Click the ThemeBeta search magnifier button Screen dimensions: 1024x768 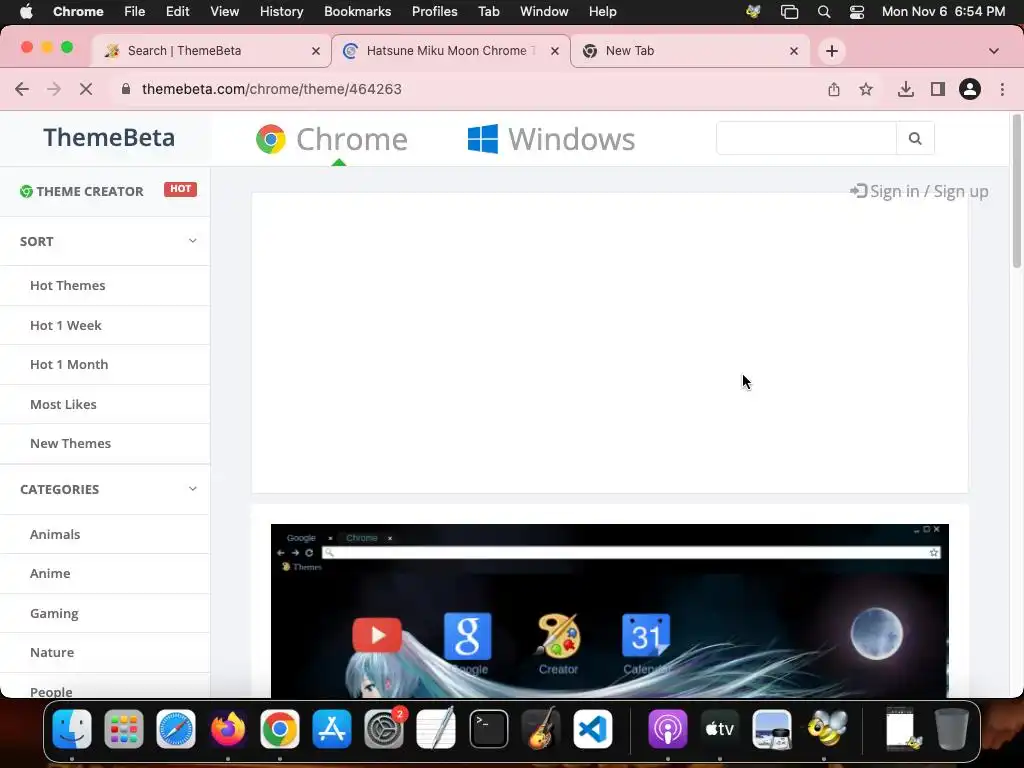pyautogui.click(x=915, y=138)
